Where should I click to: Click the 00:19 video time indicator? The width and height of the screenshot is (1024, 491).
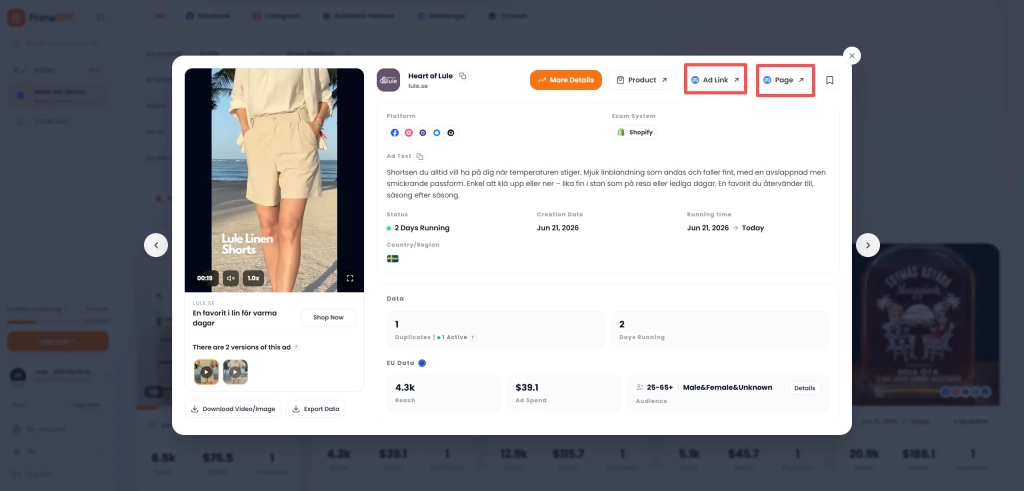[x=204, y=278]
